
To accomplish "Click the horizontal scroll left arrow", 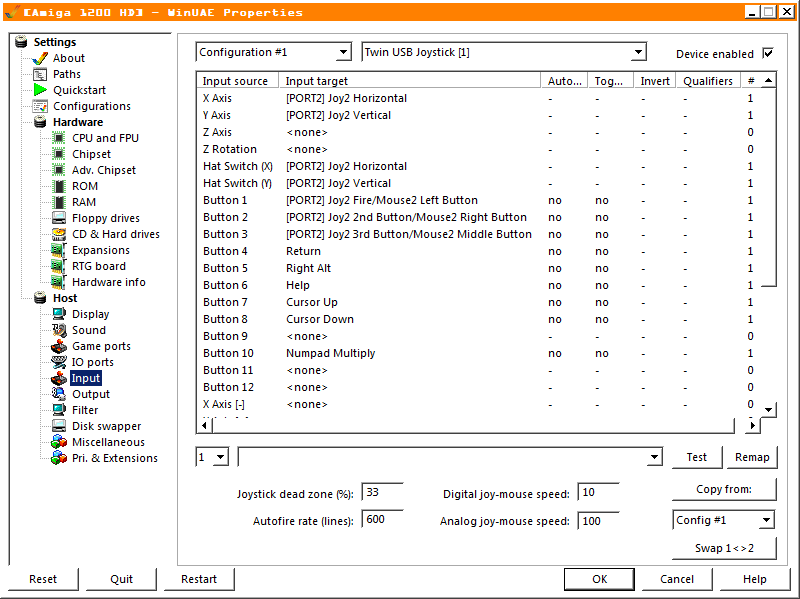I will pyautogui.click(x=205, y=425).
